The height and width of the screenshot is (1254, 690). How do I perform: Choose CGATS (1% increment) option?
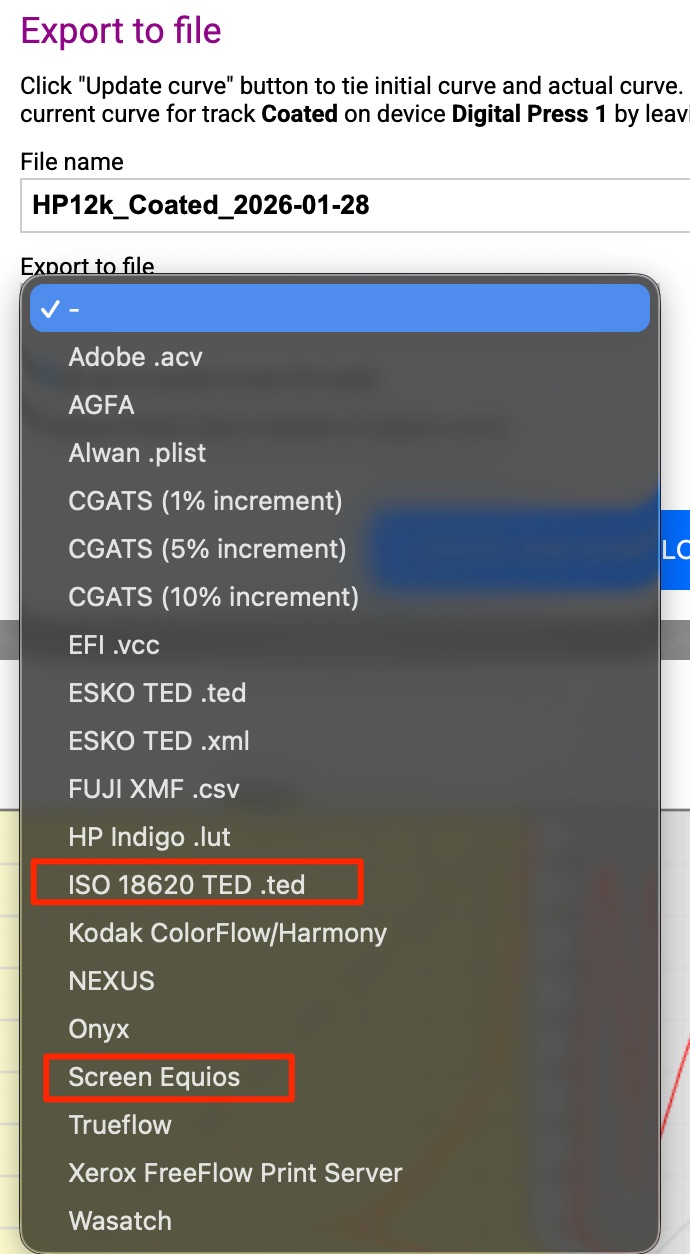pyautogui.click(x=205, y=501)
